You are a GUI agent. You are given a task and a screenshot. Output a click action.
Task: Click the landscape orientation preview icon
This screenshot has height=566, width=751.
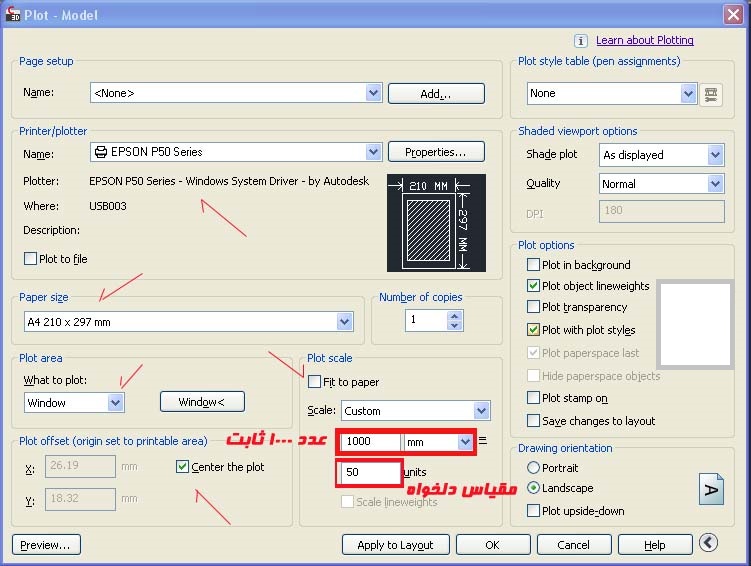pyautogui.click(x=711, y=490)
